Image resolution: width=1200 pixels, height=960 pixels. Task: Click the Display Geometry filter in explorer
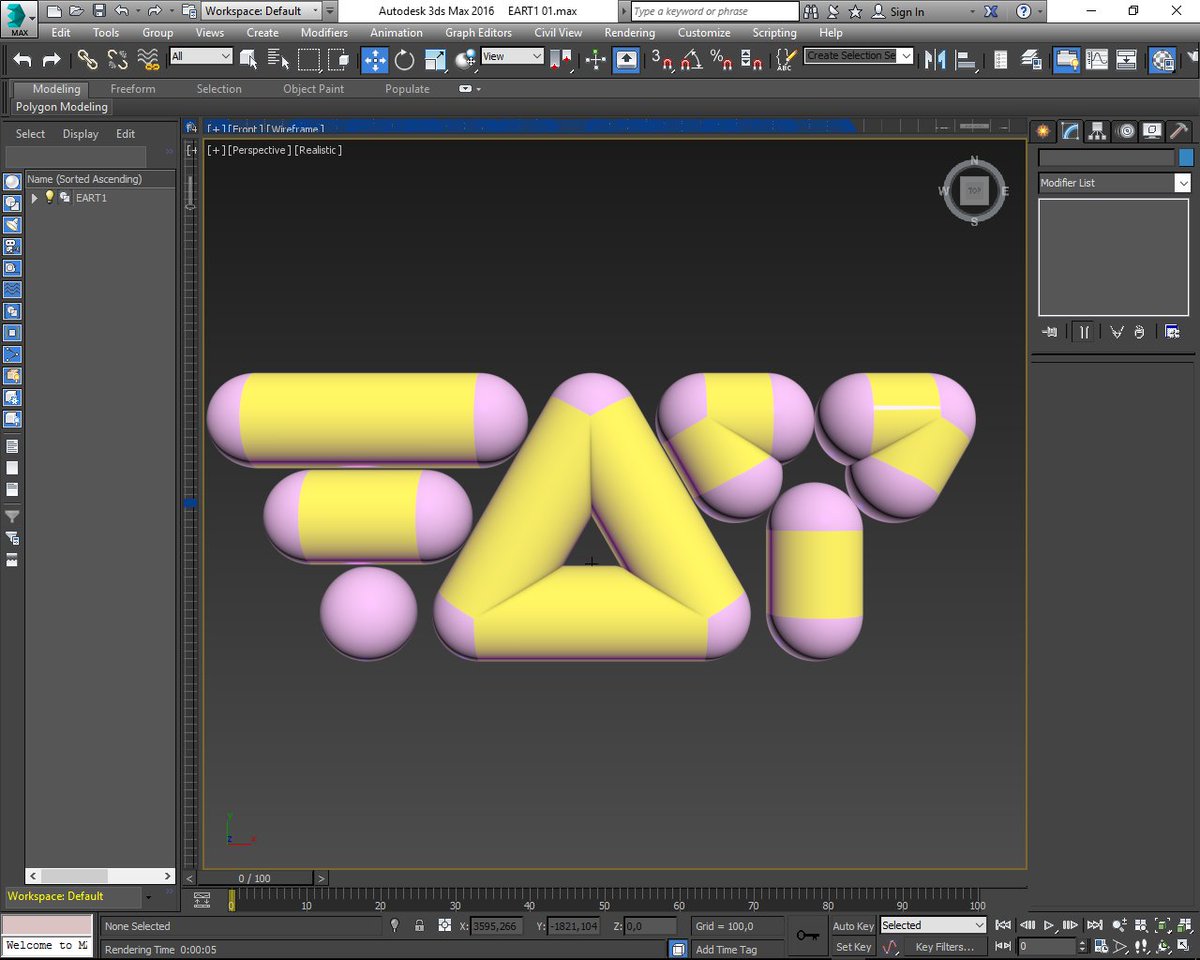[12, 182]
